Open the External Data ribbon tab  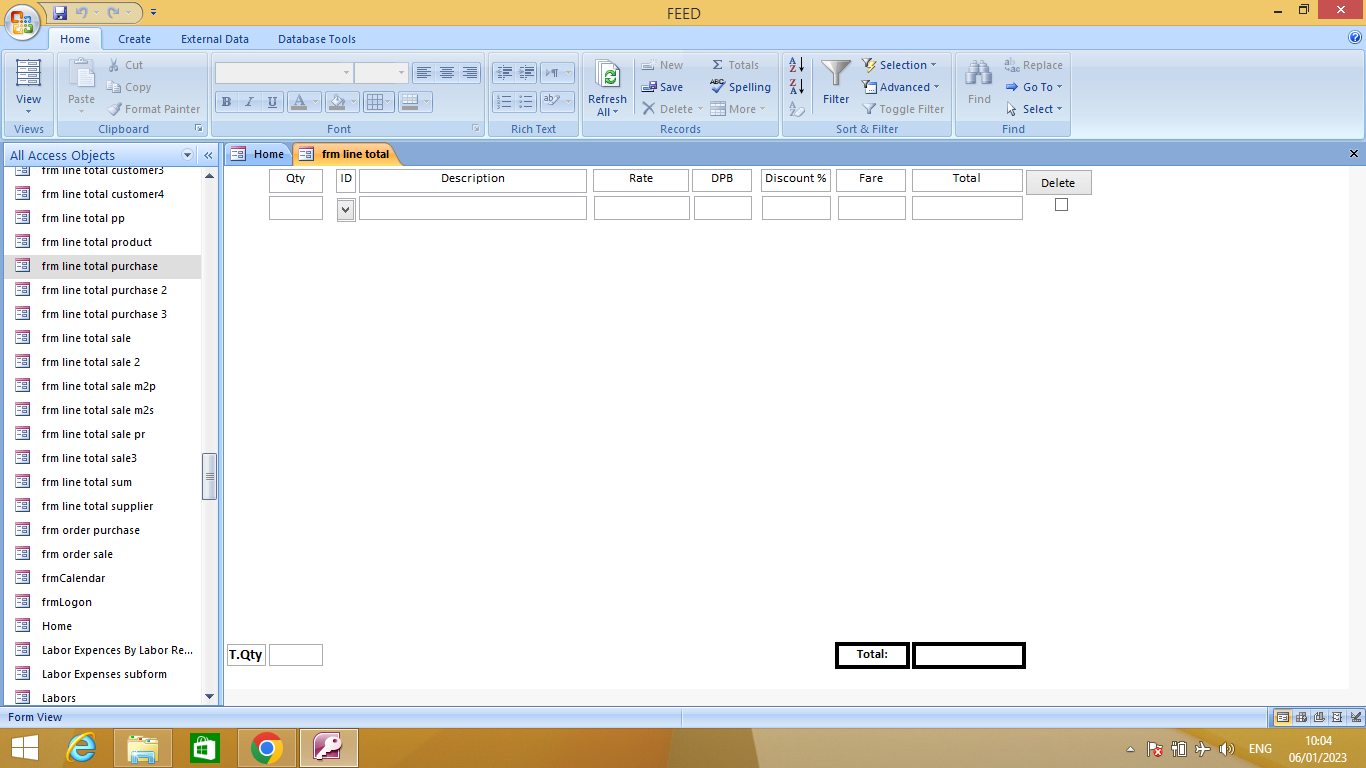tap(215, 39)
